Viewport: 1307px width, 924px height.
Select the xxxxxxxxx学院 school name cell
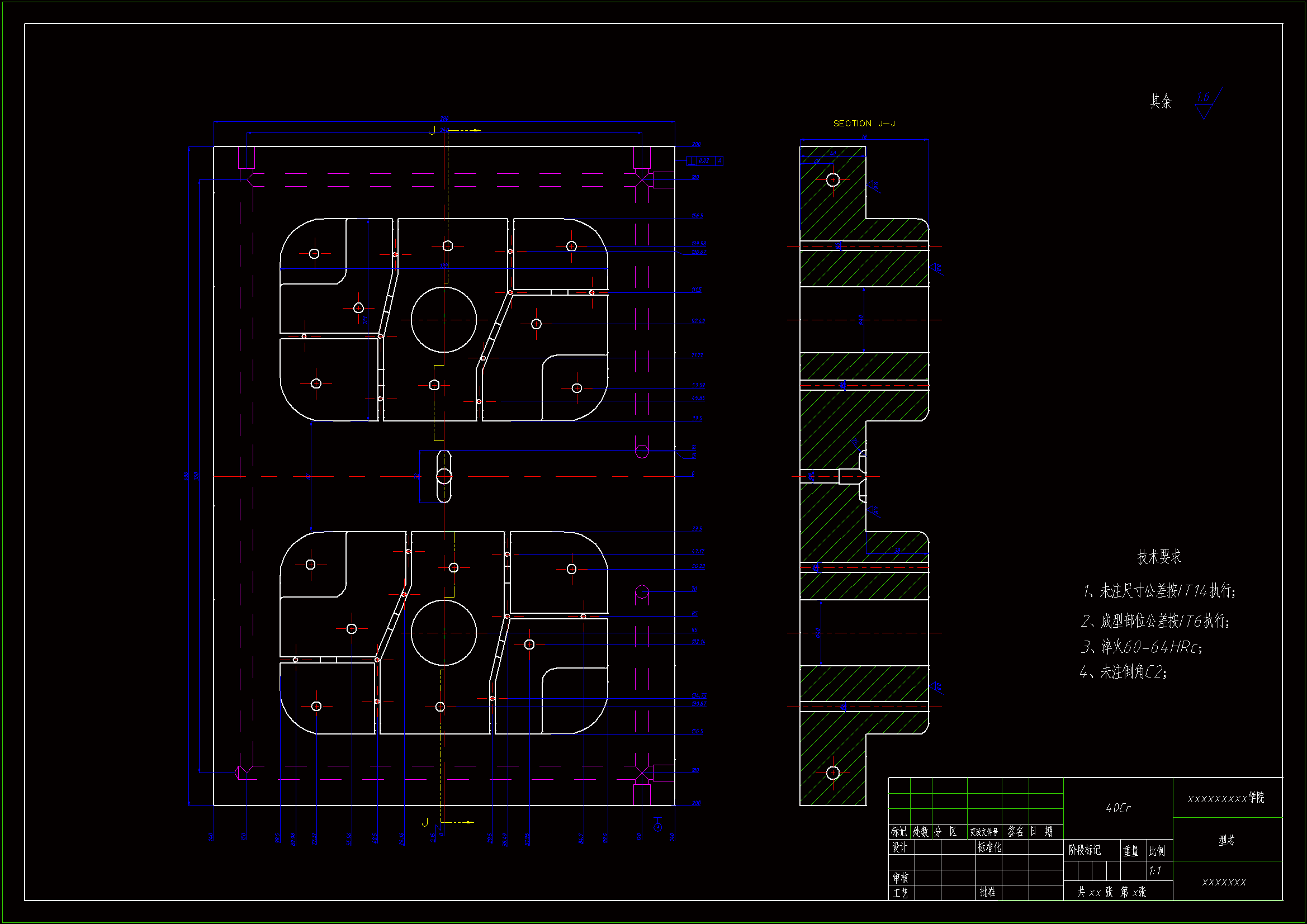coord(1226,798)
